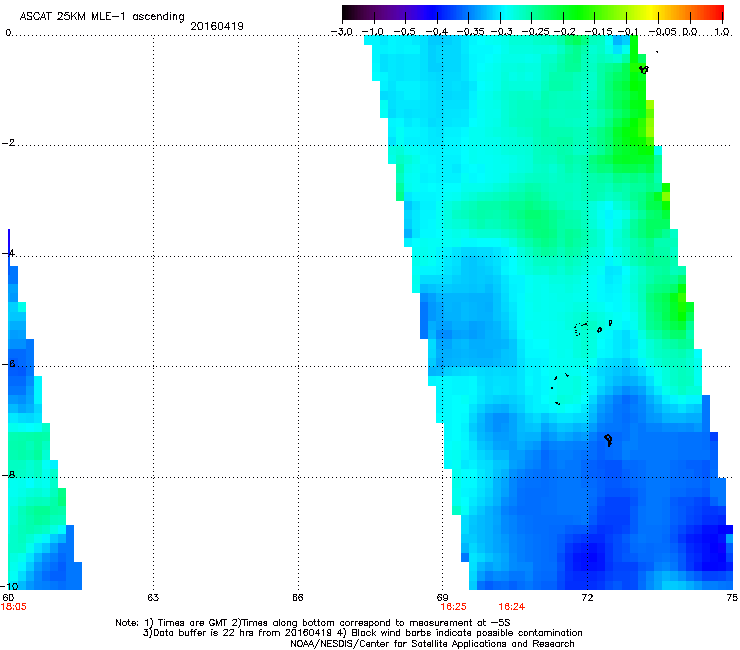Click the 'NOAA/NESDIS/Center for Satellite Applications' credit line
This screenshot has height=650, width=740.
pos(432,644)
